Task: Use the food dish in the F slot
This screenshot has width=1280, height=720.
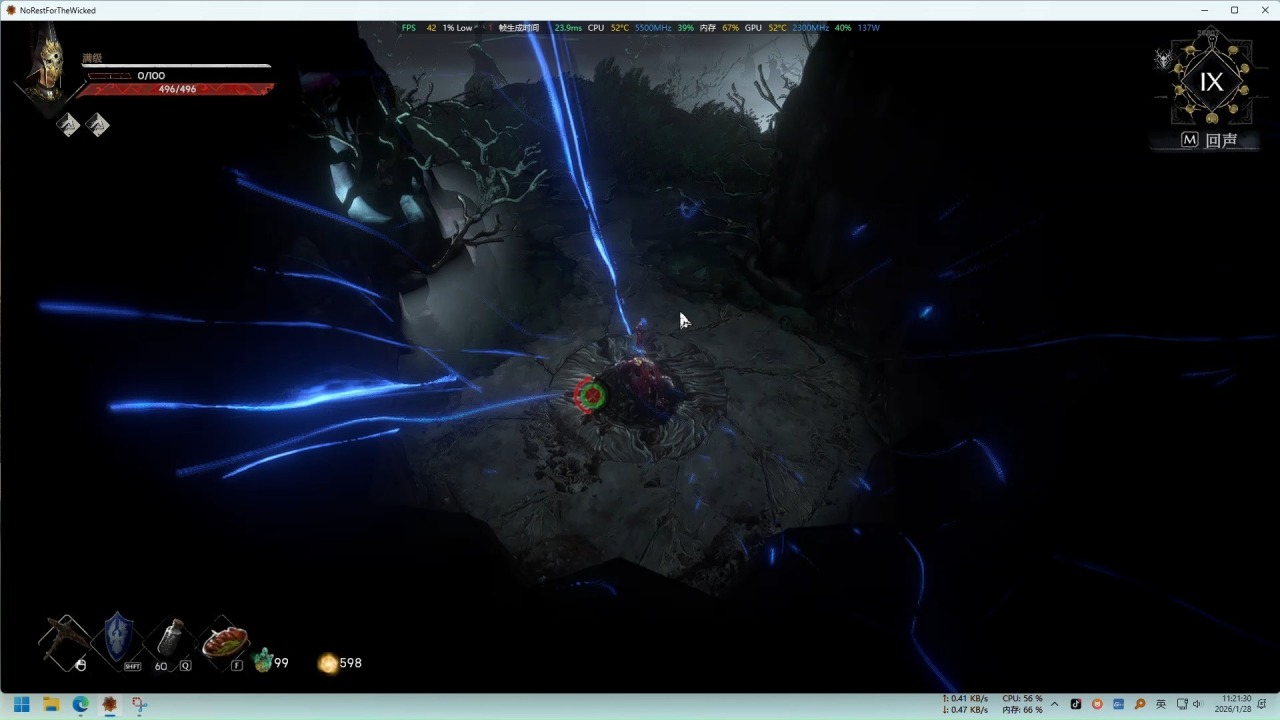Action: click(x=224, y=642)
